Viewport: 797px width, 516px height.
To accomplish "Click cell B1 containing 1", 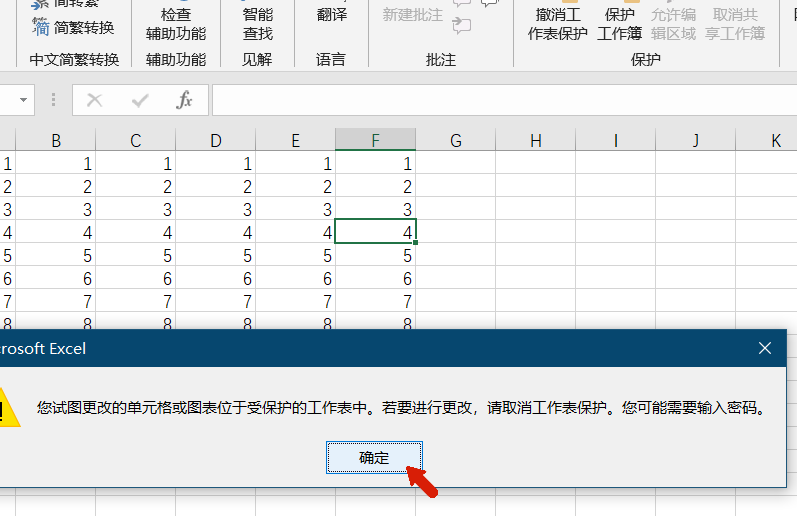I will (x=56, y=163).
